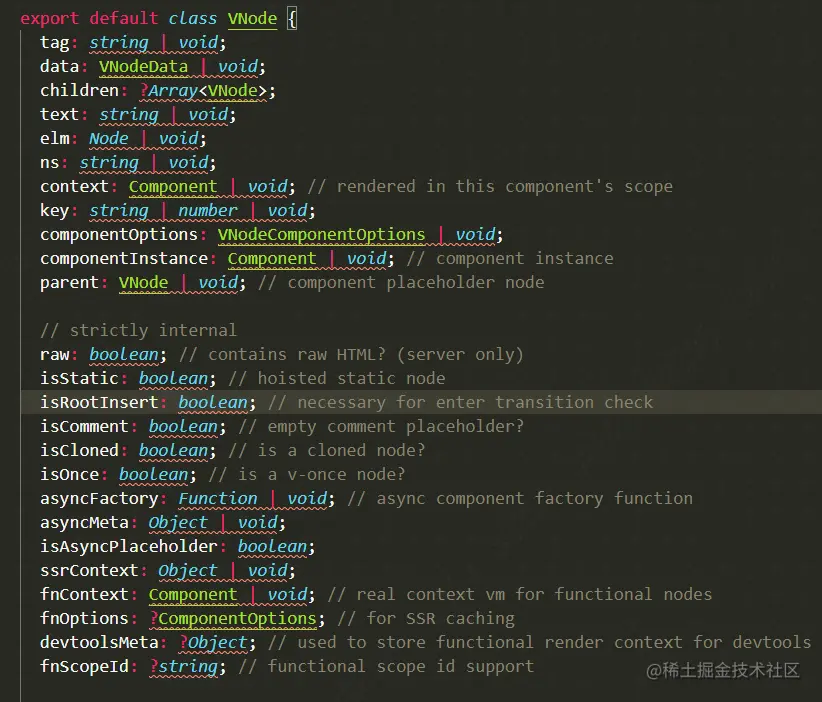The width and height of the screenshot is (822, 702).
Task: Click the 'ssrContext' property name
Action: [x=89, y=570]
